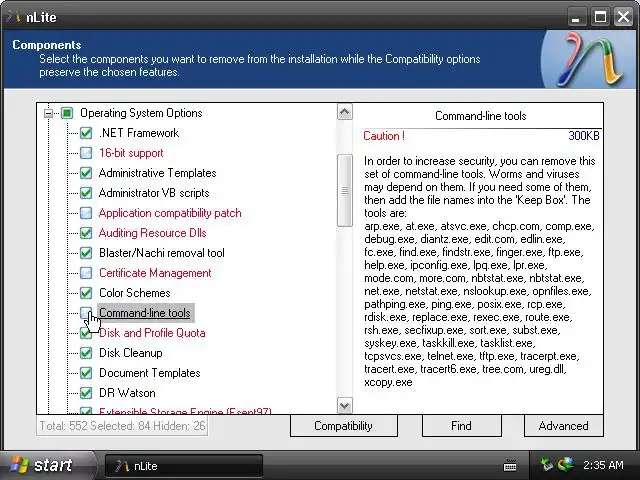Click the nLite title bar icon
Screen dimensions: 640x480
click(x=14, y=17)
